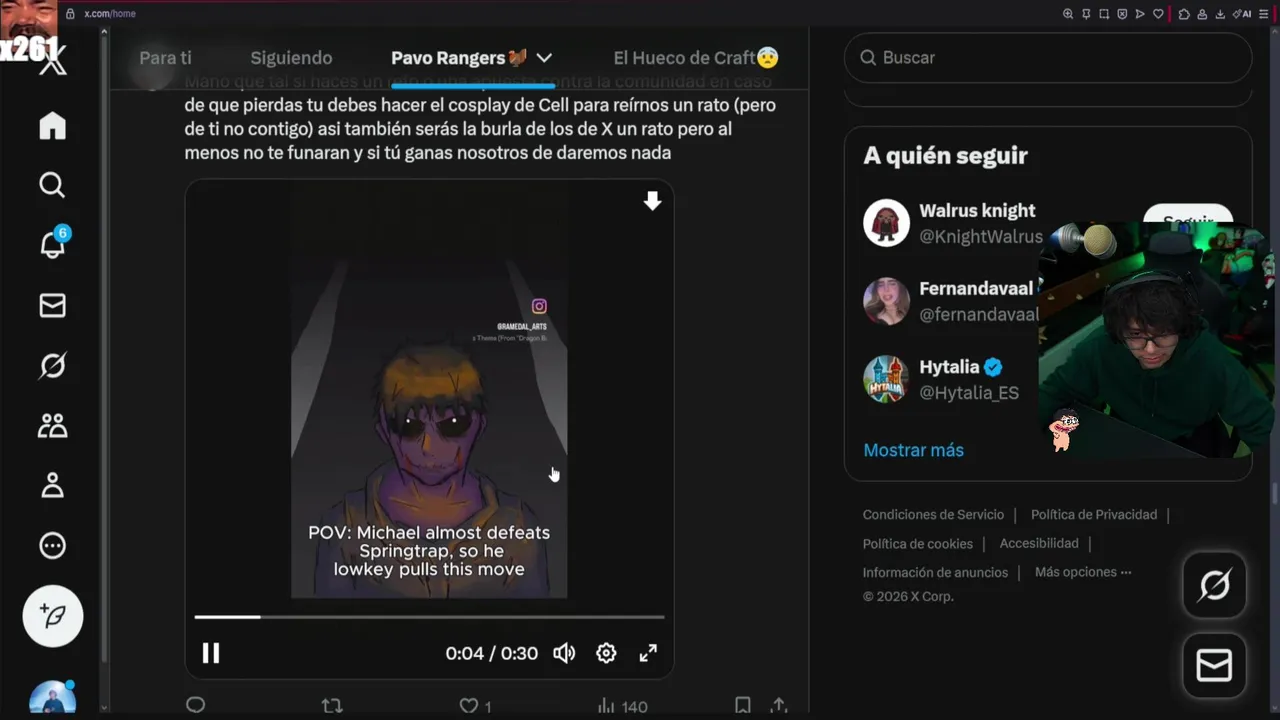
Task: Click the browser snapshot capture icon
Action: point(1104,14)
